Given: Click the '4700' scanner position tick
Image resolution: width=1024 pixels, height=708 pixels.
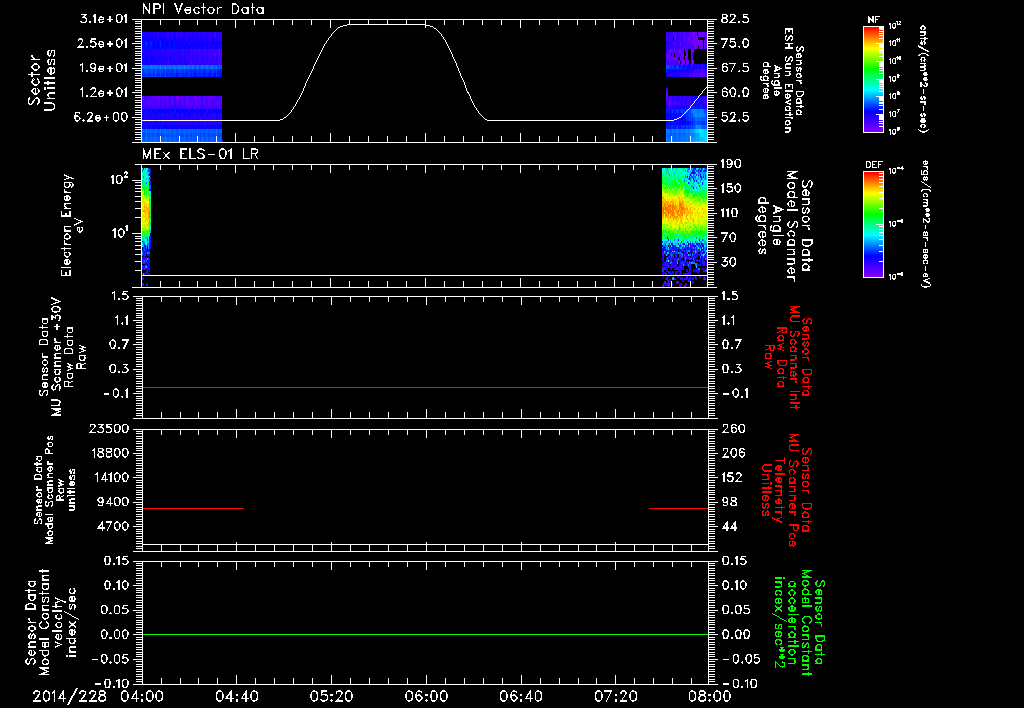Looking at the screenshot, I should [112, 526].
